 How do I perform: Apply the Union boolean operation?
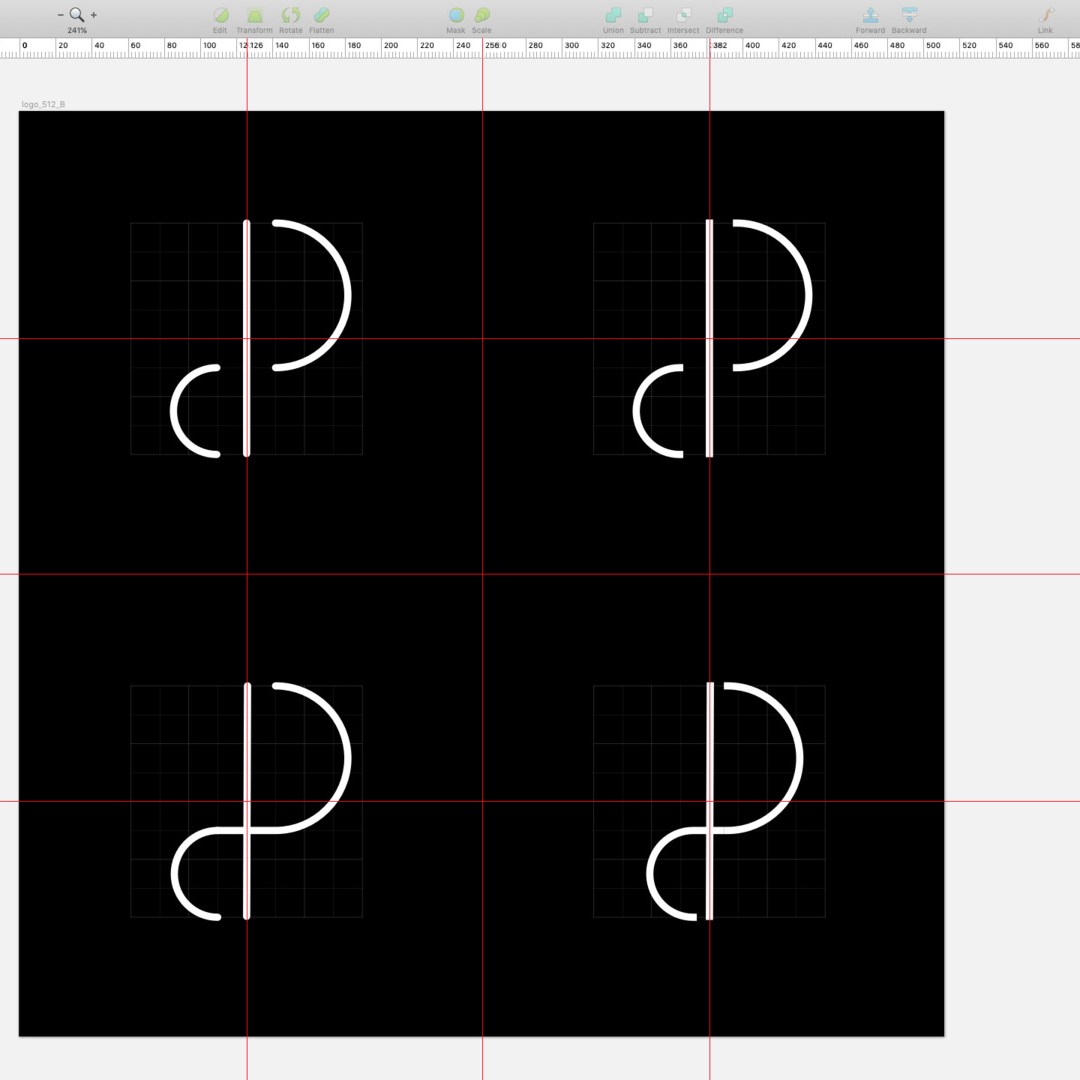click(x=613, y=15)
